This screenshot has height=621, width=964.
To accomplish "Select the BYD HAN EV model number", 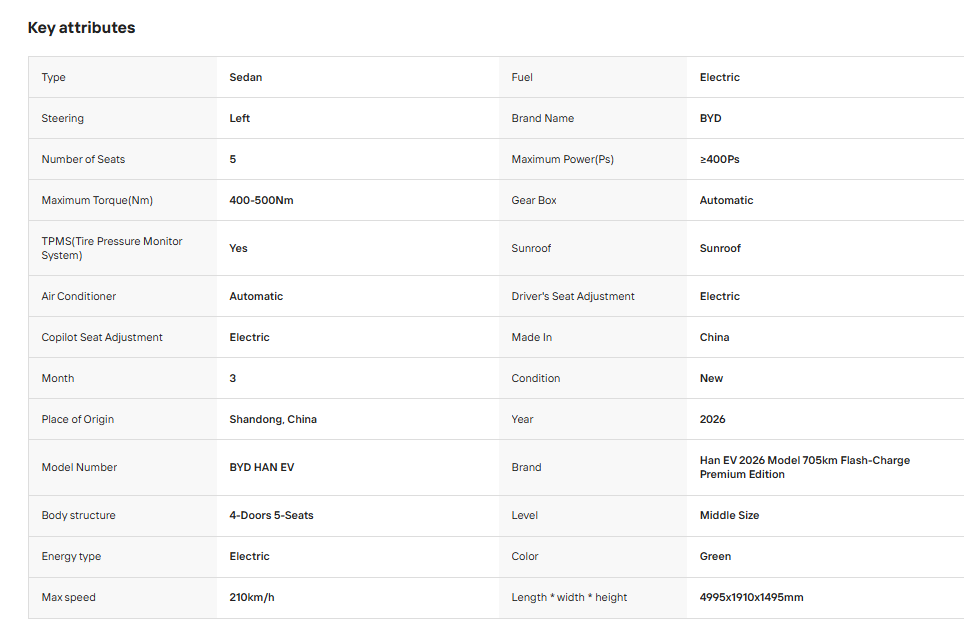I will pyautogui.click(x=262, y=467).
